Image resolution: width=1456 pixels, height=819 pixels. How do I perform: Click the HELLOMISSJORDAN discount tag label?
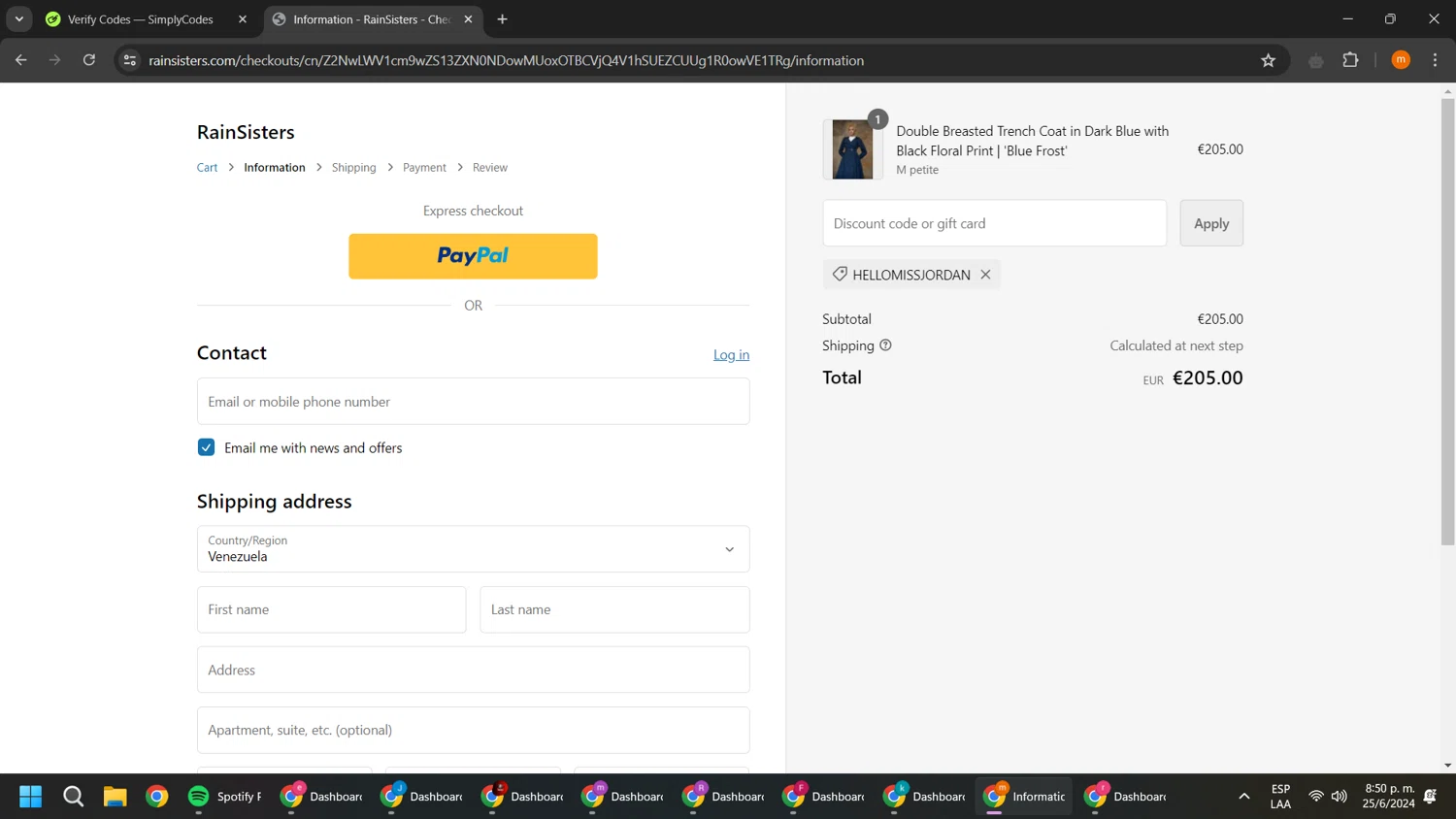(911, 275)
